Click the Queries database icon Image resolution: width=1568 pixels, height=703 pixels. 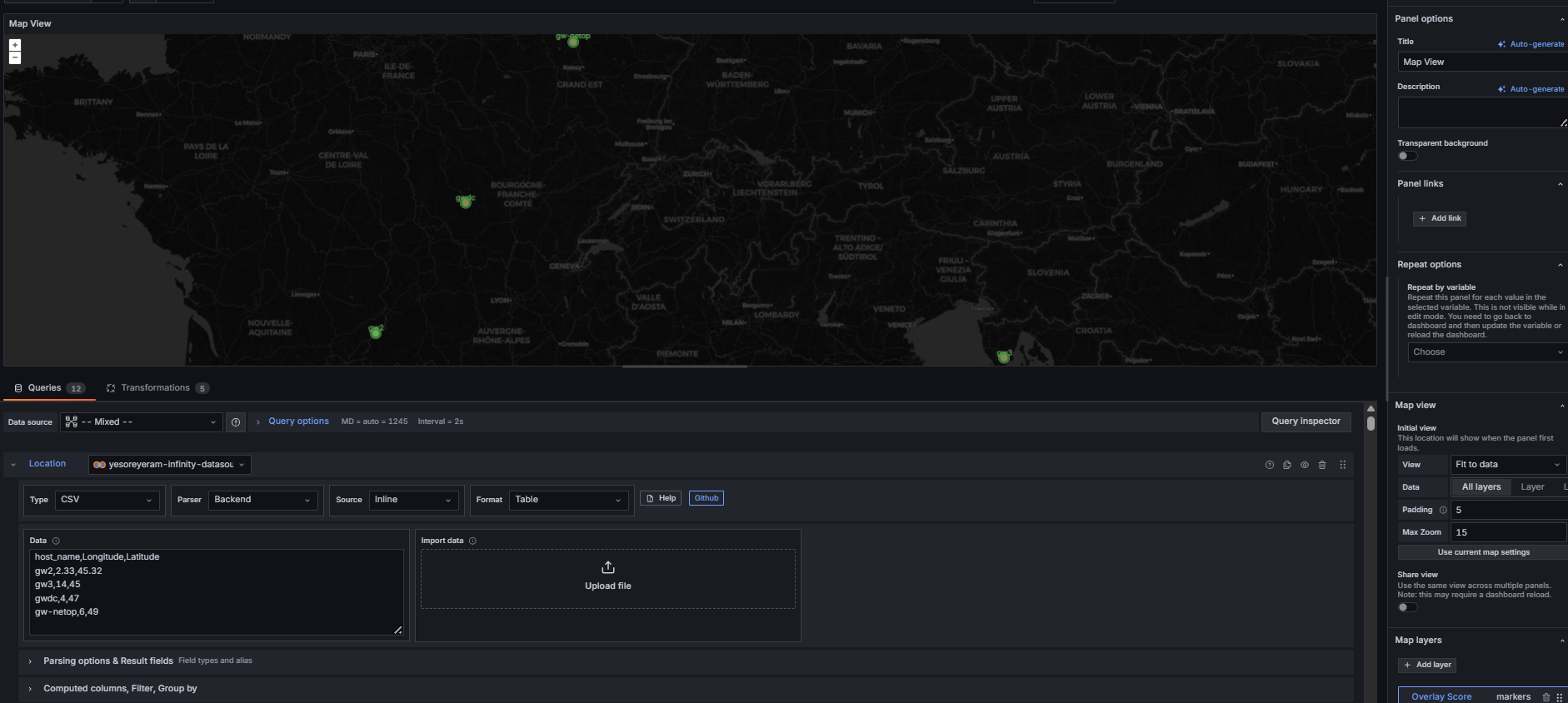pyautogui.click(x=18, y=388)
